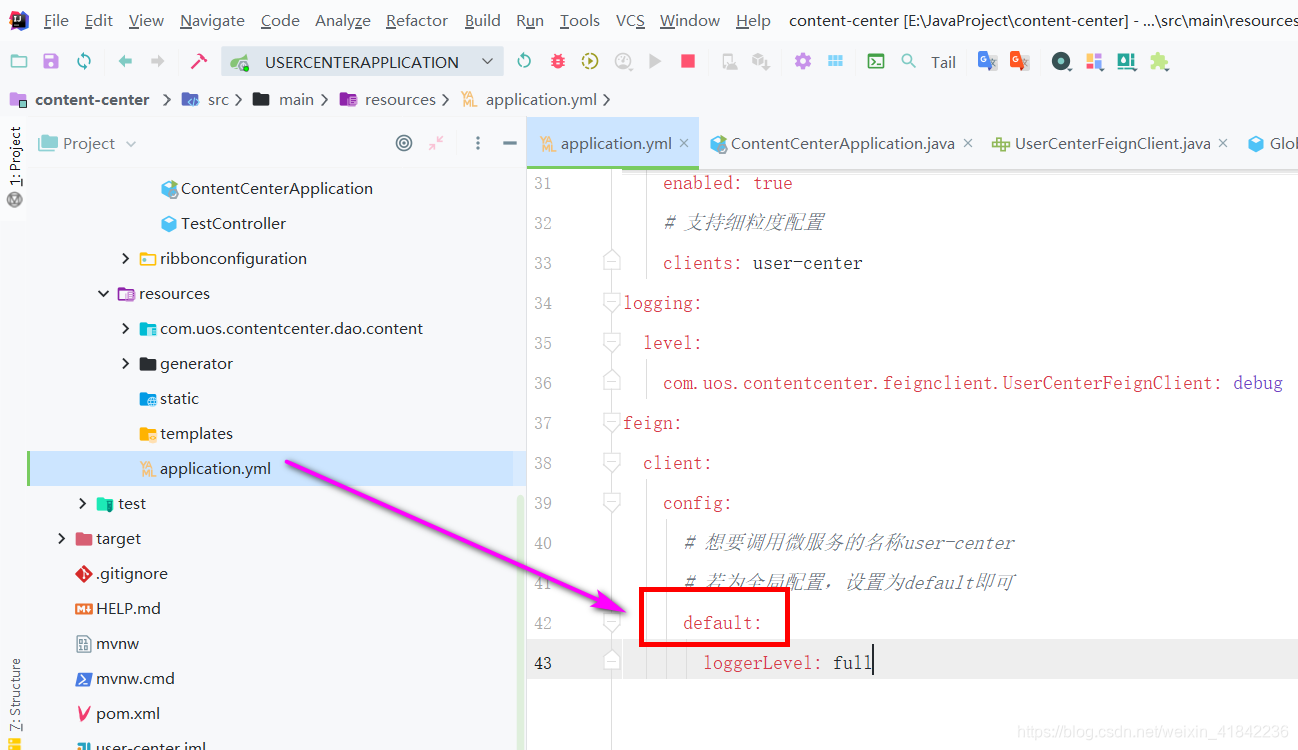1298x750 pixels.
Task: Expand the com.uos.contentcenter.dao.content folder
Action: tap(125, 329)
